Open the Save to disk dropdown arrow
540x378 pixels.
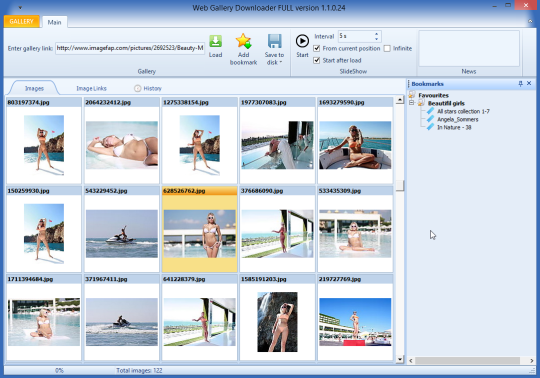pyautogui.click(x=281, y=62)
